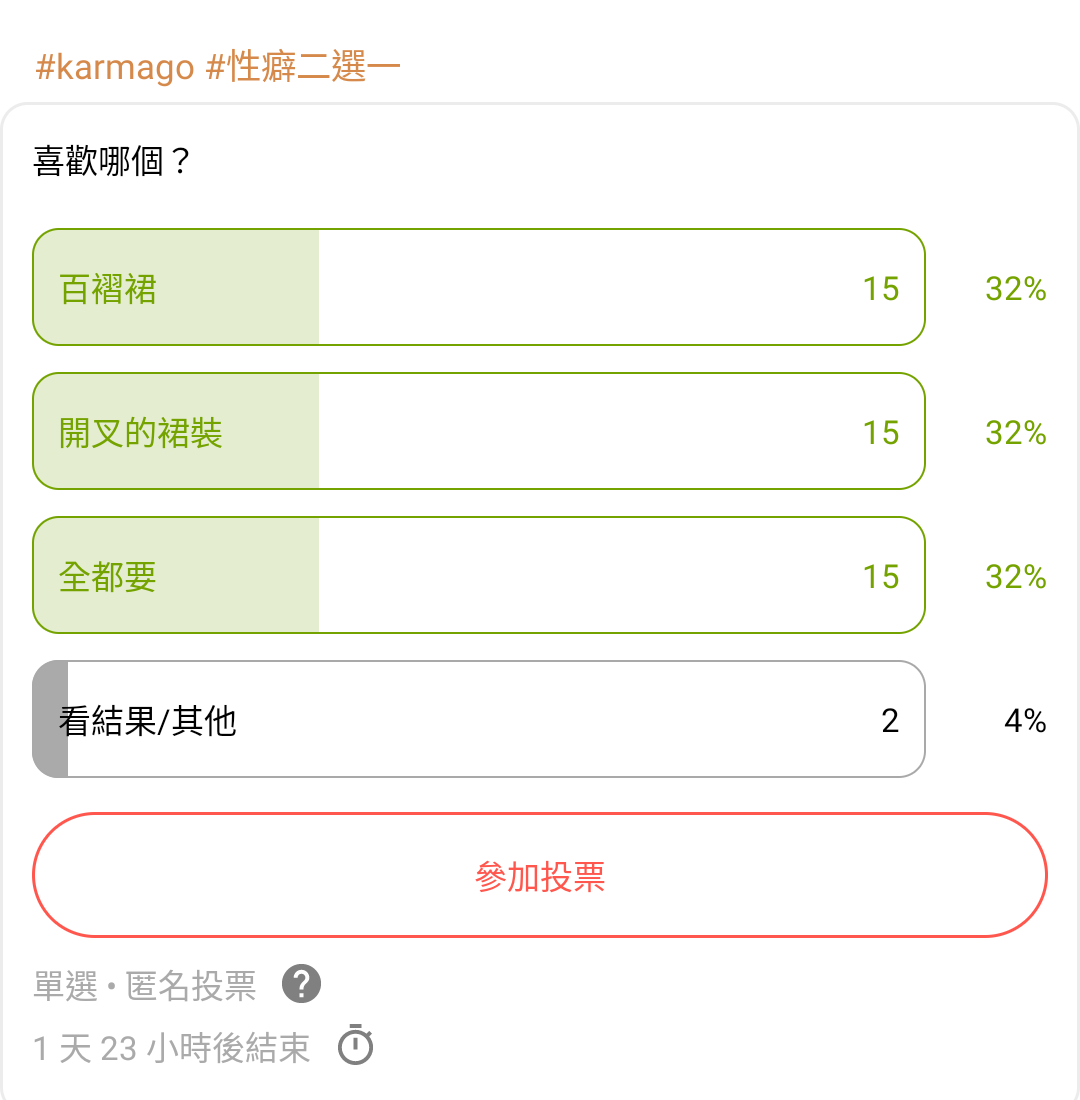Click the 單選・匿名投票 info text
Viewport: 1080px width, 1100px height.
145,986
